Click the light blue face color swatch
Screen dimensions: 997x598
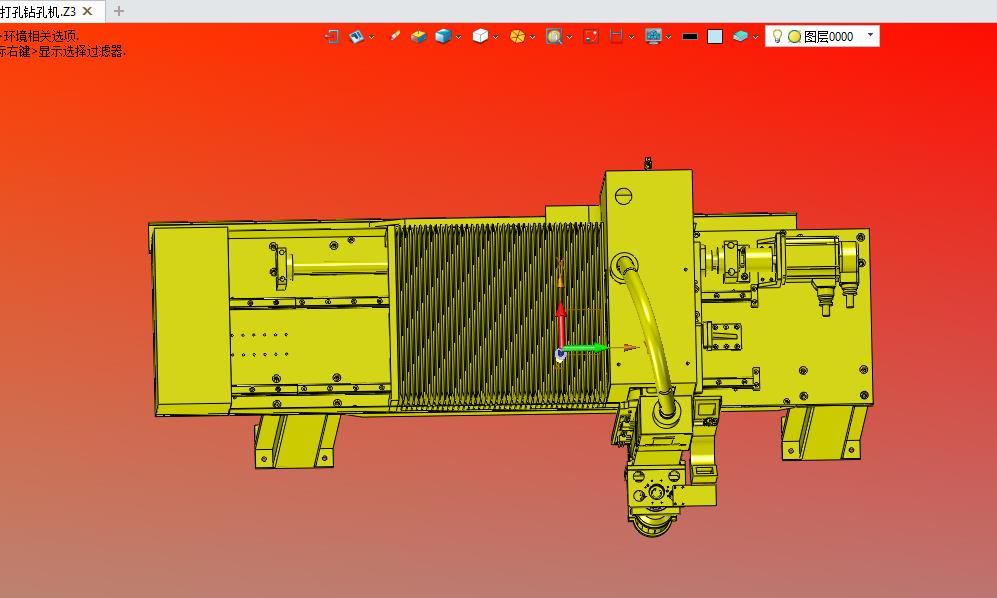[x=715, y=37]
